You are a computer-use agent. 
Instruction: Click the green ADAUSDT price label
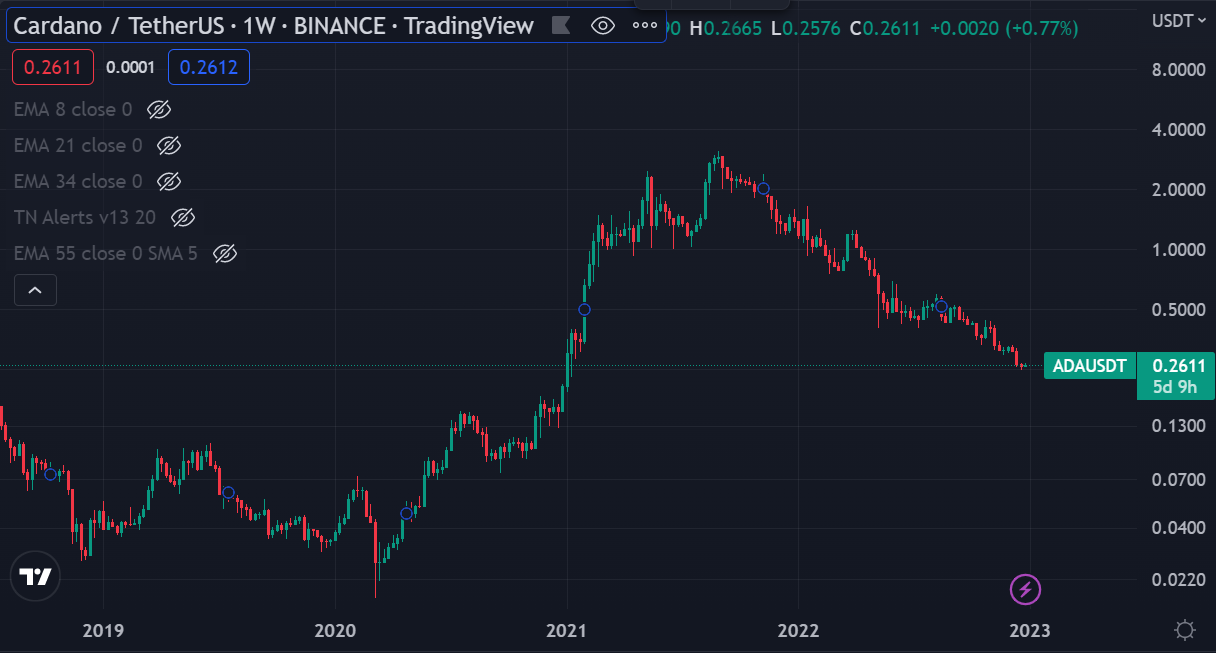click(1089, 366)
